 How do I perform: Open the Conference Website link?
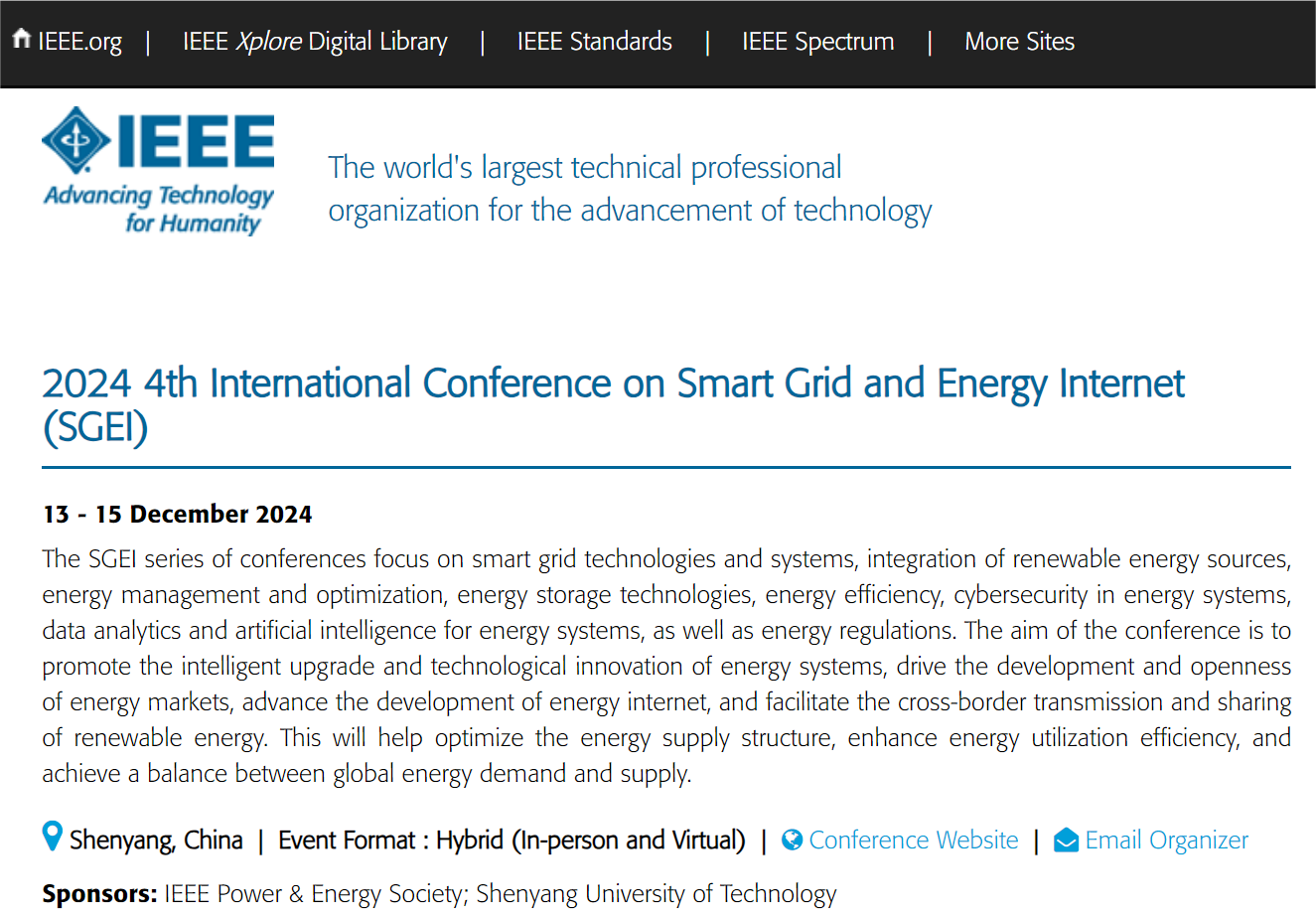[914, 841]
